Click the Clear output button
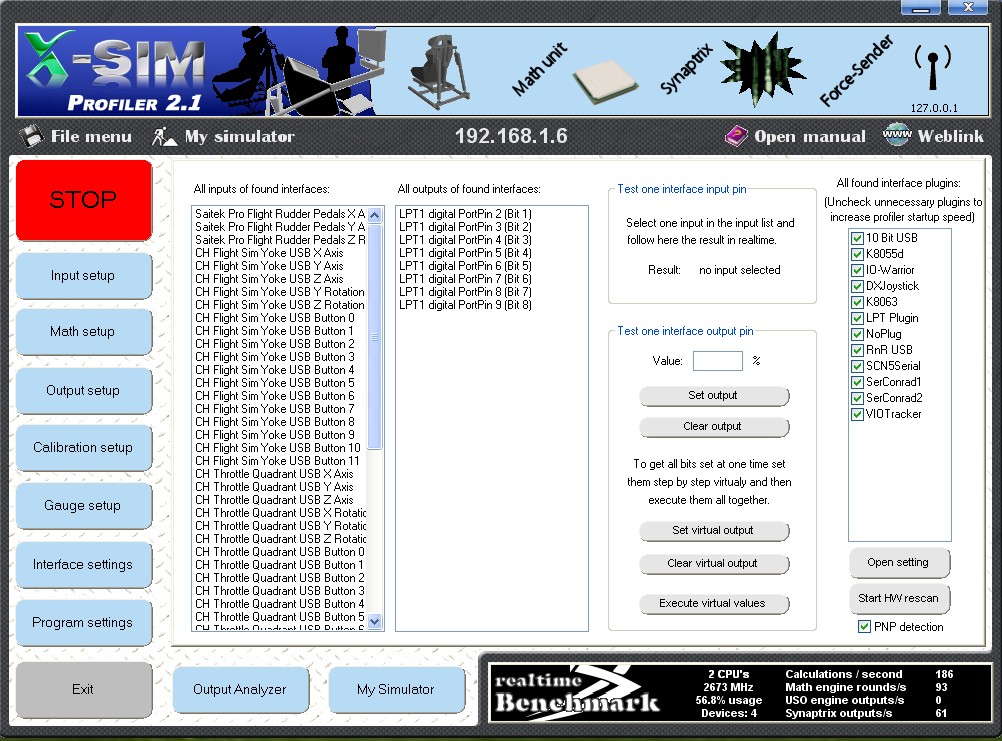 click(x=714, y=426)
